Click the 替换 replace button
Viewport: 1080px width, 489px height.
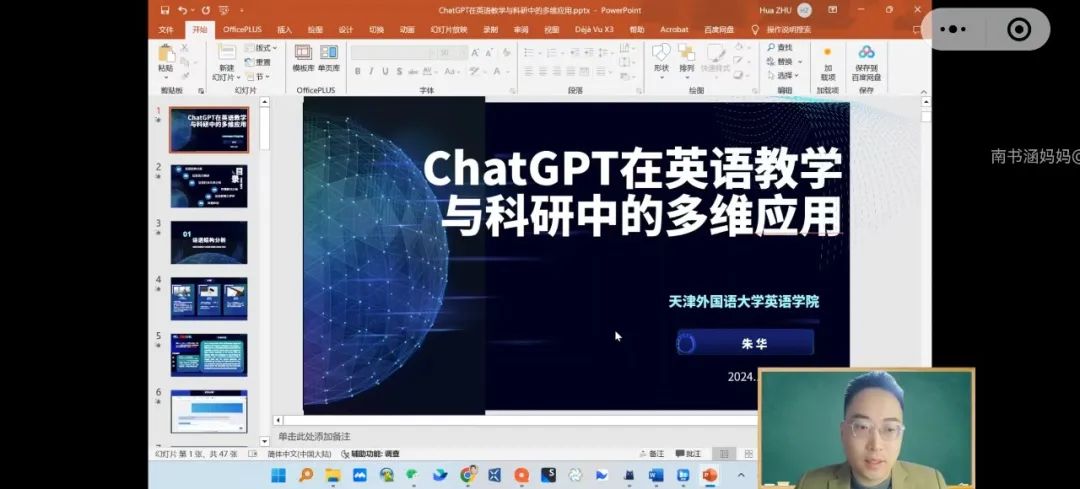click(781, 61)
